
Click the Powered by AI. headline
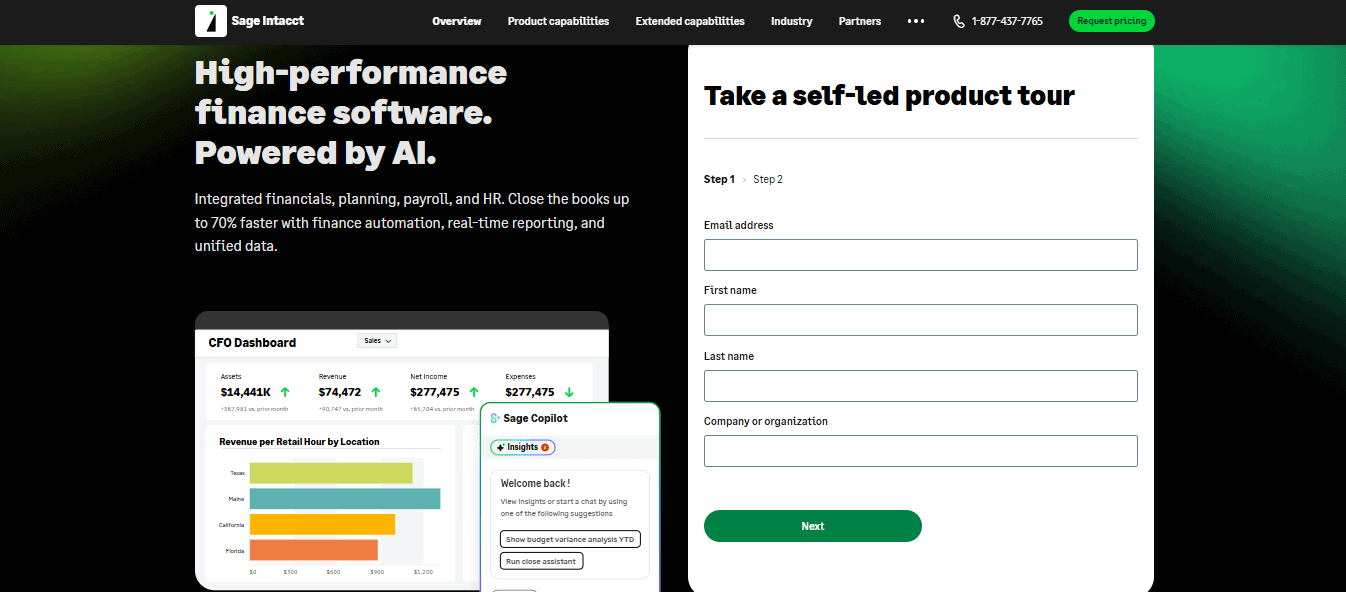(x=316, y=153)
